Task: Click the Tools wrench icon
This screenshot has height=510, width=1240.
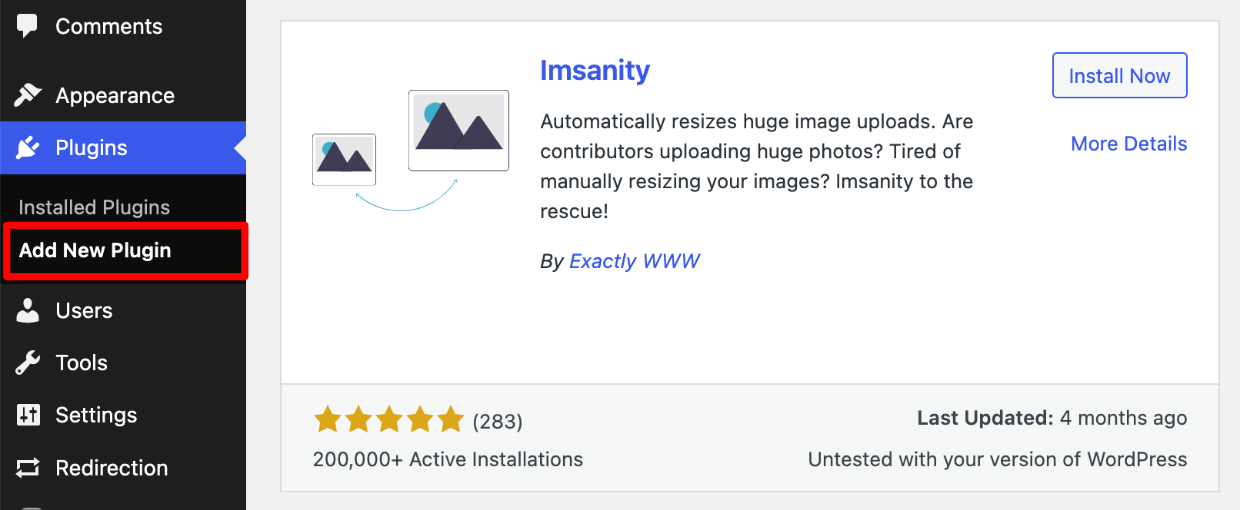Action: pos(28,362)
